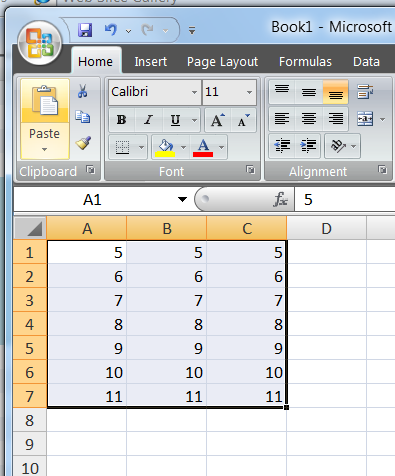Viewport: 395px width, 476px height.
Task: Apply the red Font Color
Action: (203, 147)
